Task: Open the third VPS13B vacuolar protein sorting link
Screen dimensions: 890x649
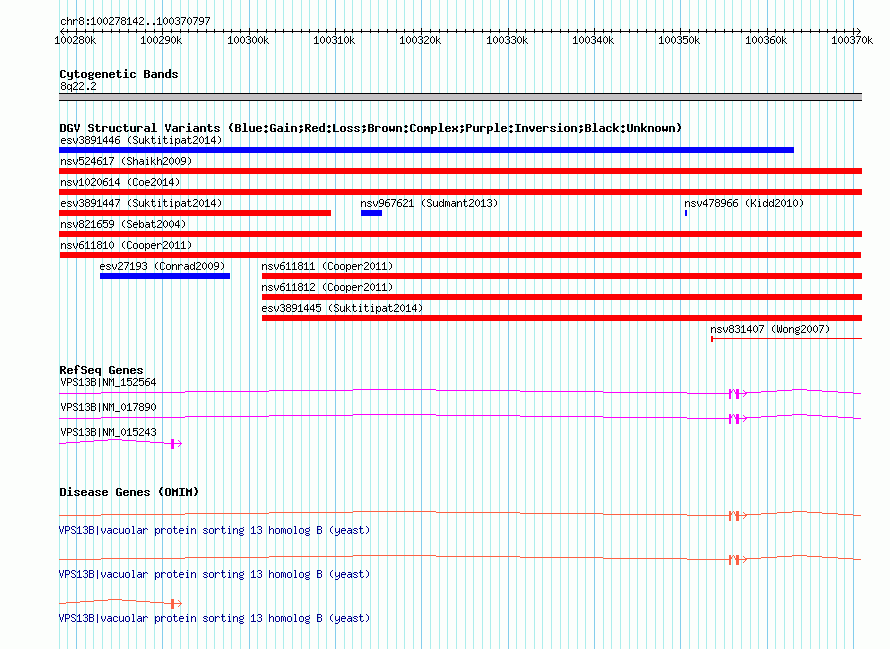Action: [214, 618]
